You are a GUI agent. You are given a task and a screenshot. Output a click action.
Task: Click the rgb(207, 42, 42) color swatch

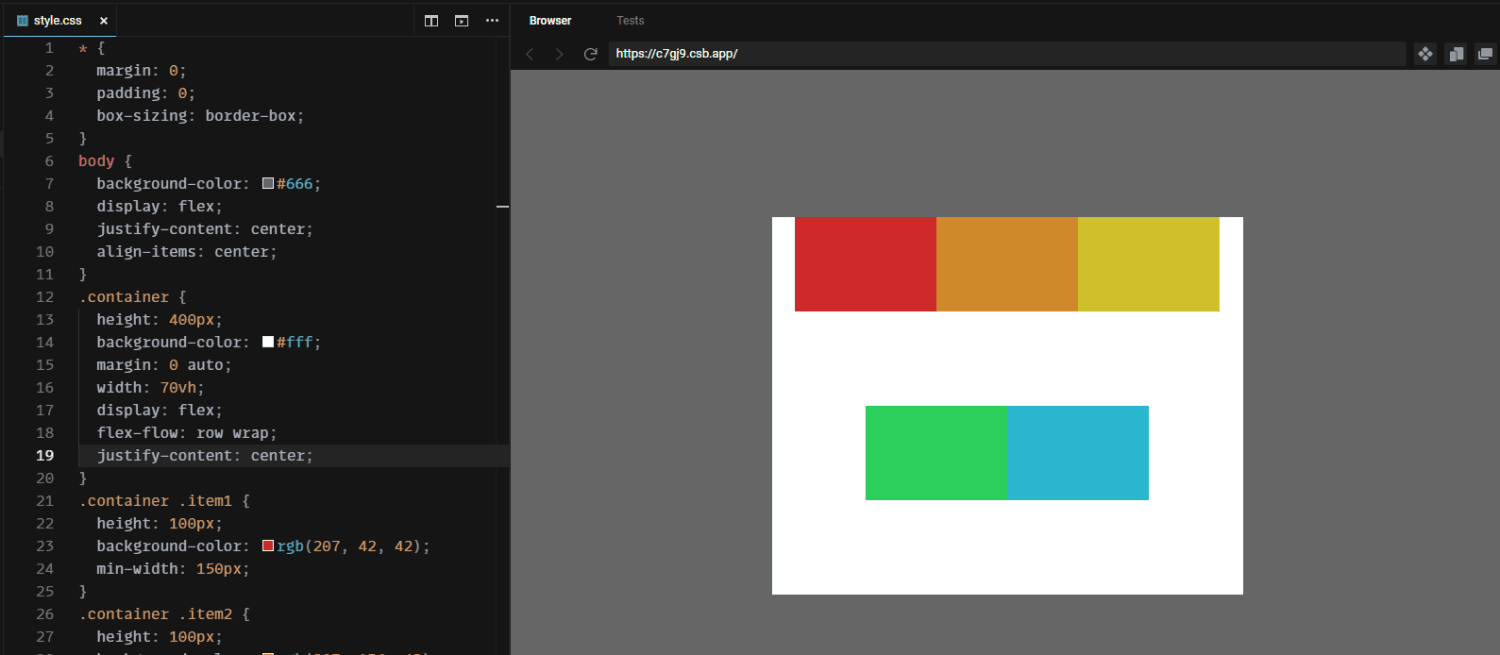click(268, 546)
